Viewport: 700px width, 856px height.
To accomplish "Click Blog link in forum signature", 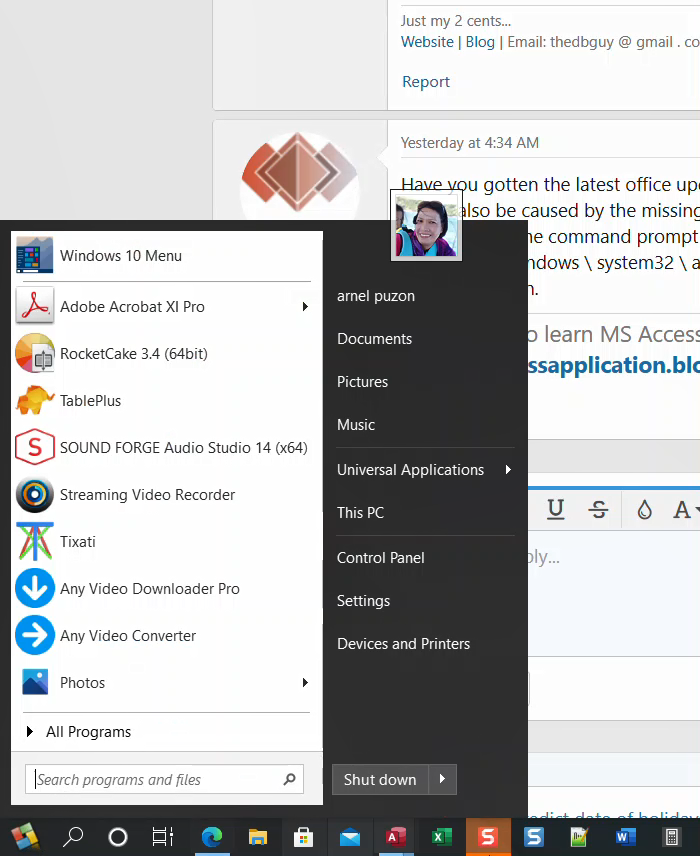I will 480,42.
